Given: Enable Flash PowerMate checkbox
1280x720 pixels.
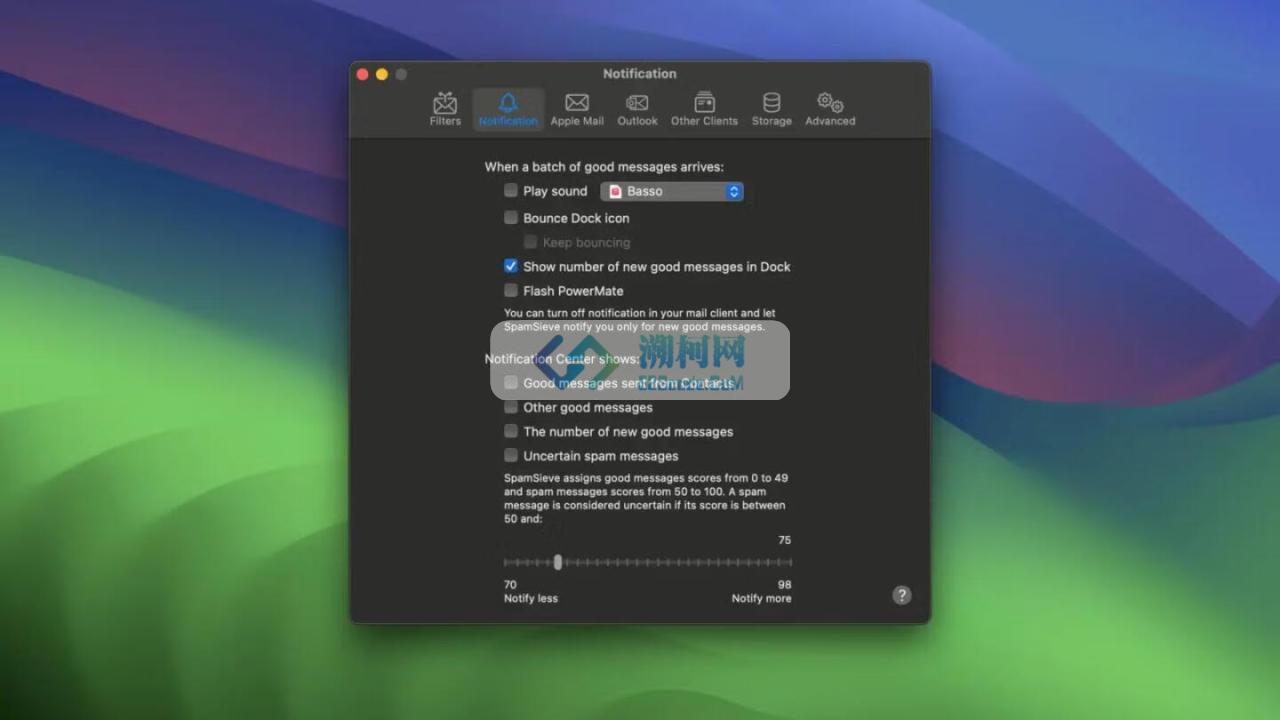Looking at the screenshot, I should 511,290.
